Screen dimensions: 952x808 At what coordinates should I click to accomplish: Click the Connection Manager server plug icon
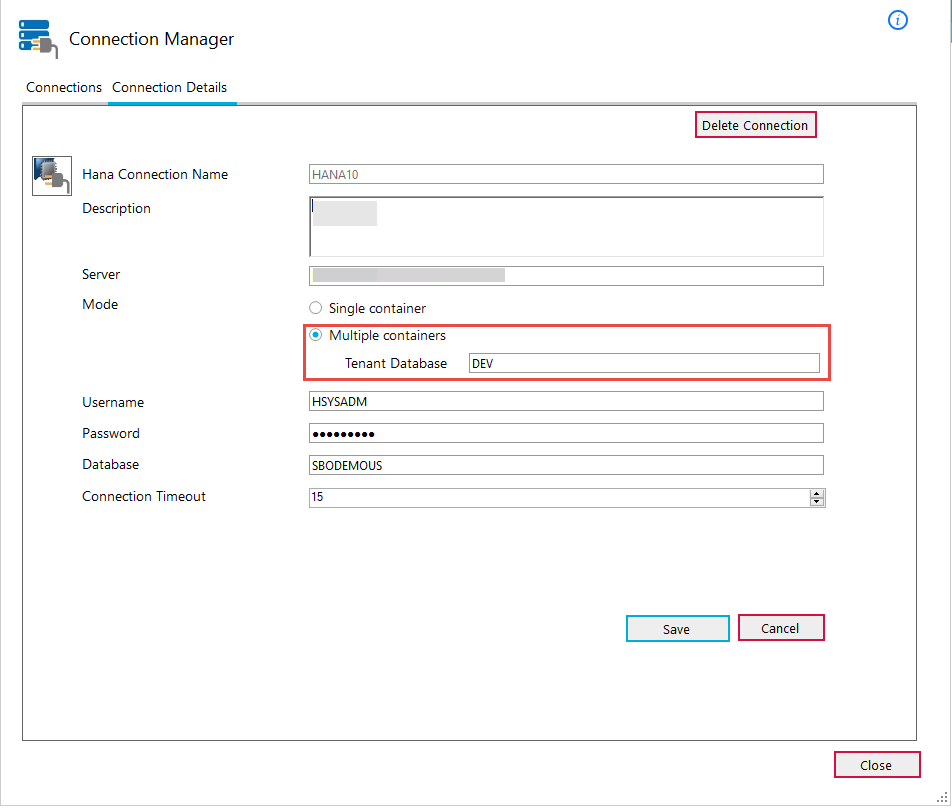(x=38, y=39)
